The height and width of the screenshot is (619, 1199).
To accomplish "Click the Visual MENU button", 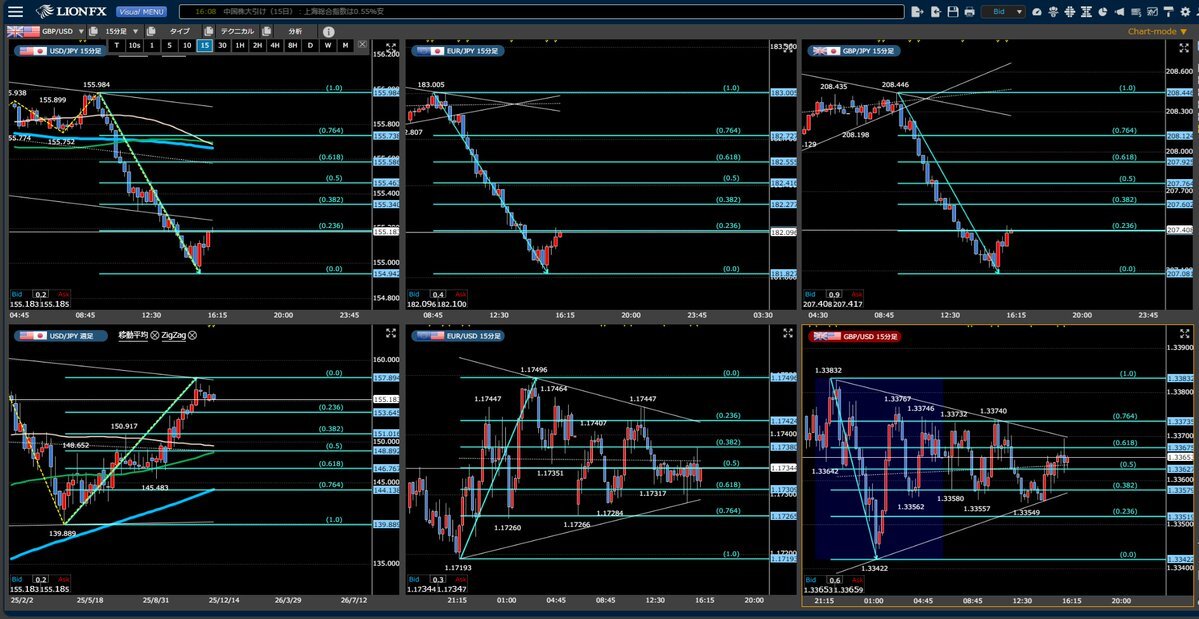I will coord(139,11).
